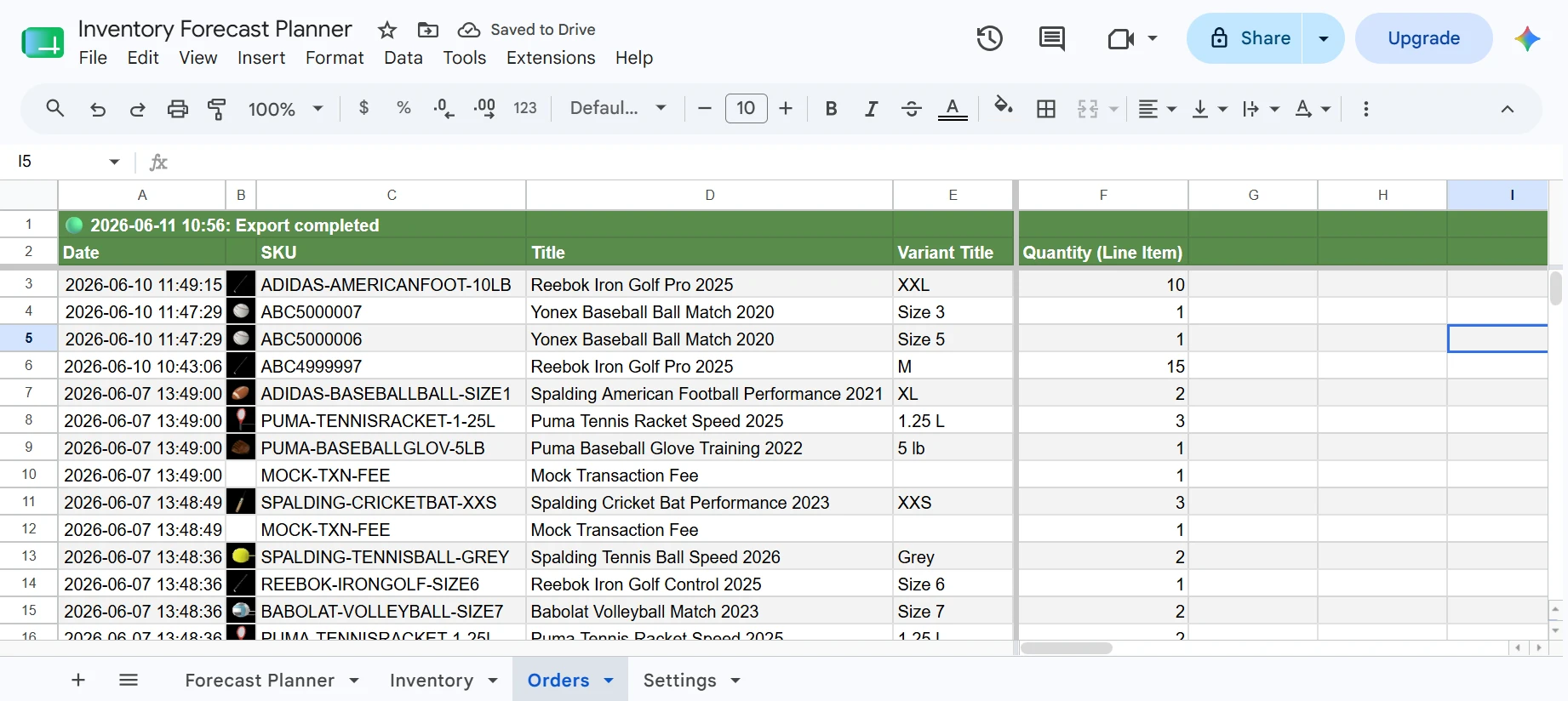Viewport: 1568px width, 701px height.
Task: Open the fill color picker
Action: point(1004,107)
